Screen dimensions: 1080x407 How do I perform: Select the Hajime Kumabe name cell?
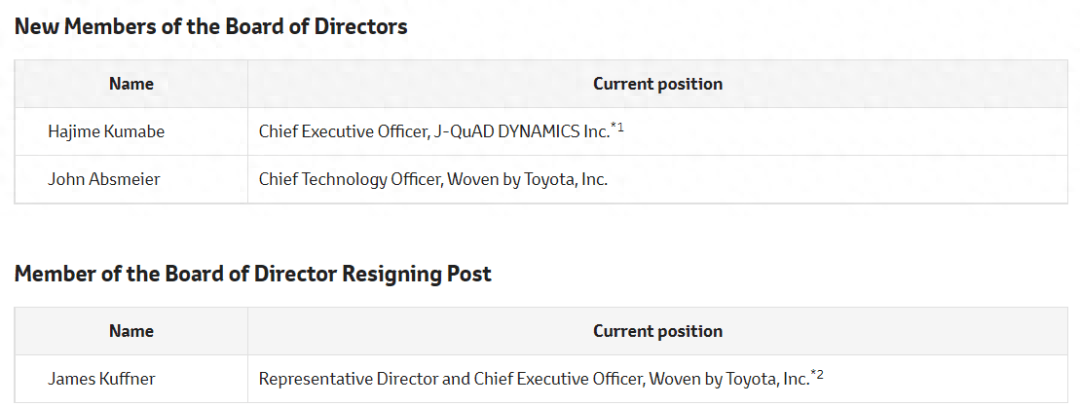click(131, 132)
